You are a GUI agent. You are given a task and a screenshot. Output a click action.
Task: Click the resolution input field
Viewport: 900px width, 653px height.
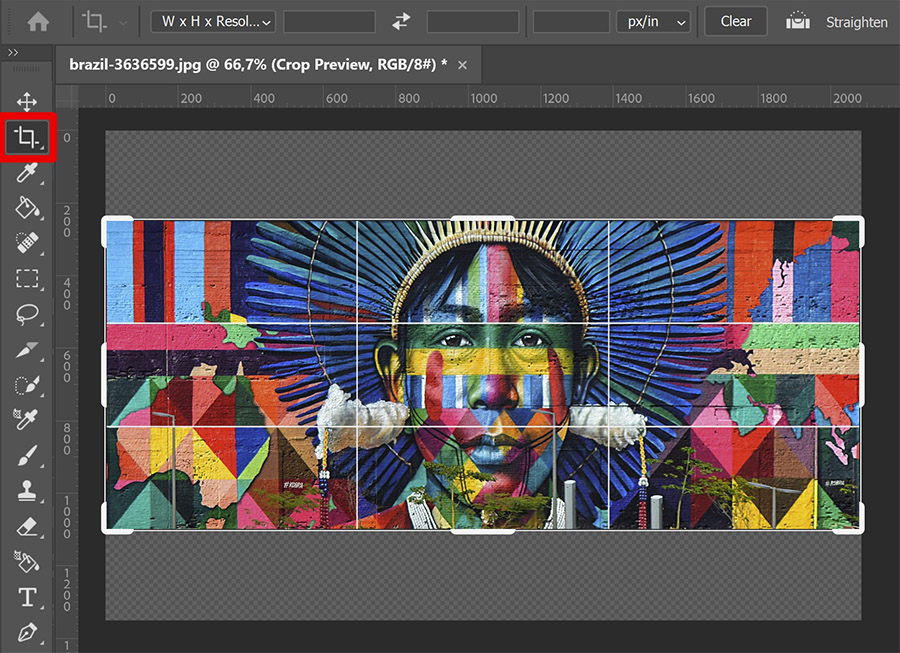[571, 22]
